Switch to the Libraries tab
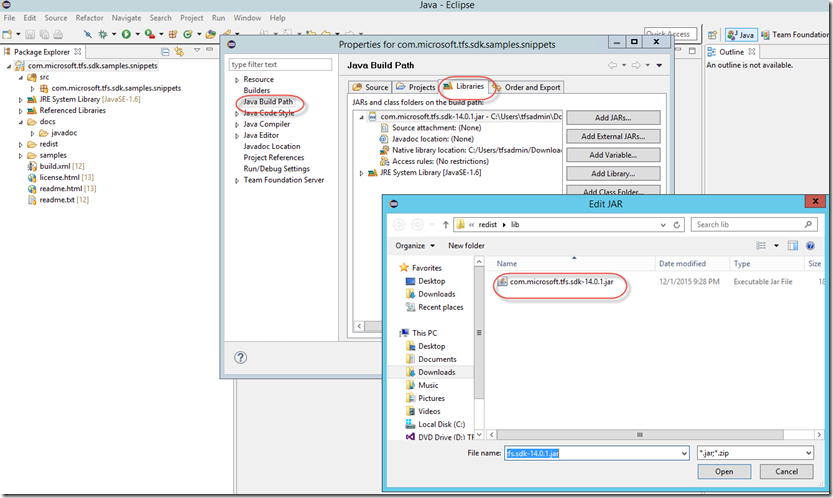Screen dimensions: 833x498 click(x=464, y=86)
